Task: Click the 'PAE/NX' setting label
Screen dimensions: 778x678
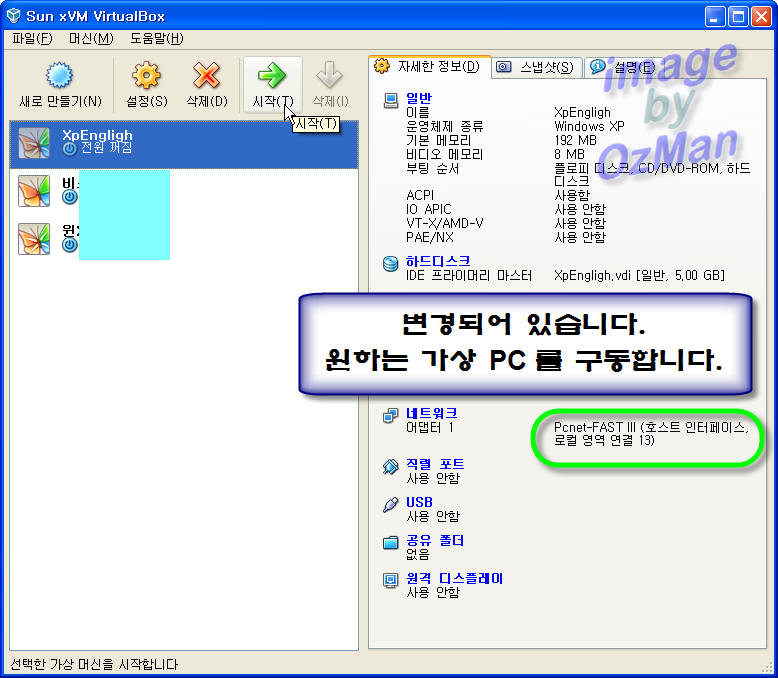Action: pos(430,237)
